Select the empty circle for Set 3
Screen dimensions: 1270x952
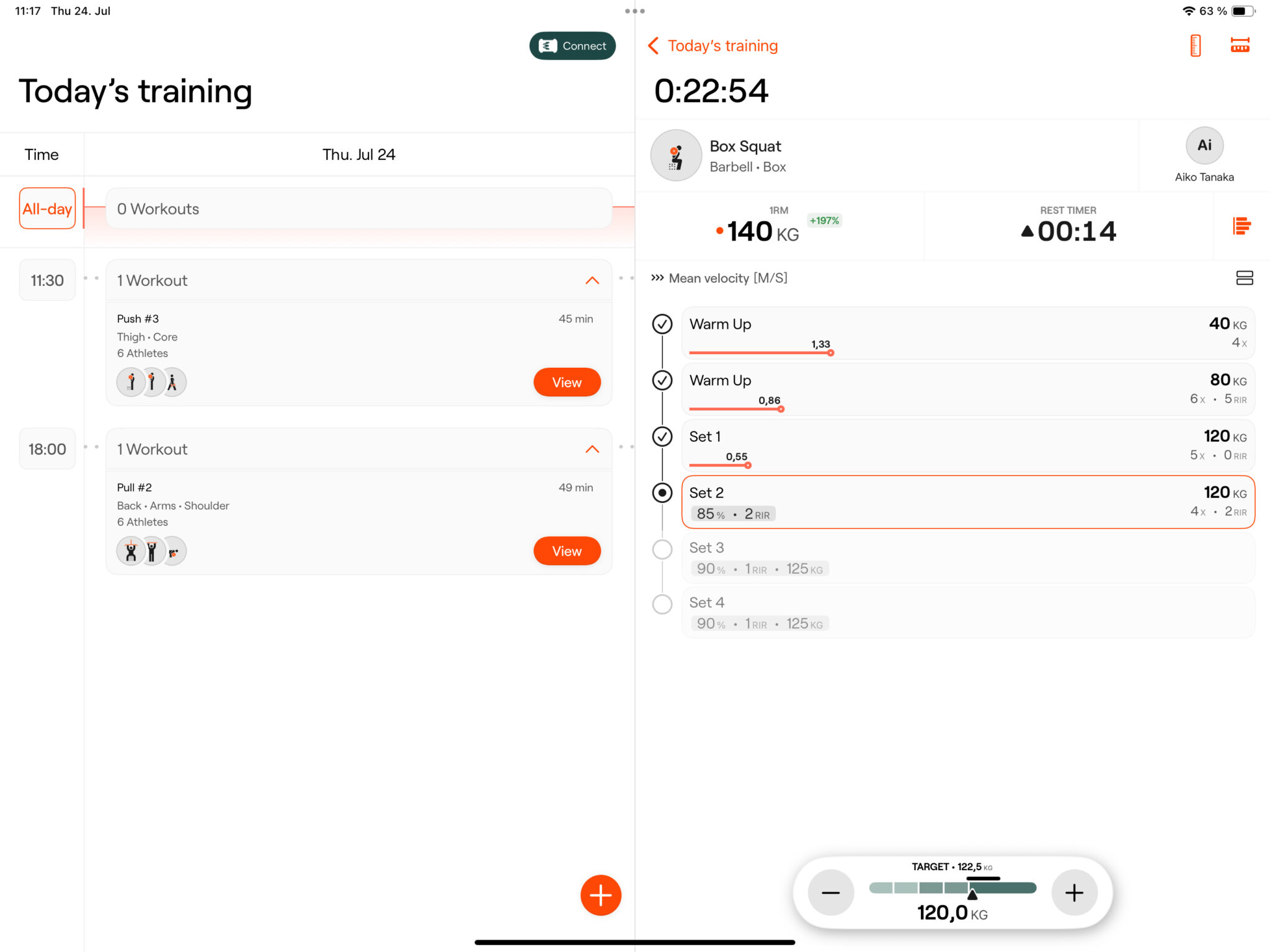pos(662,549)
